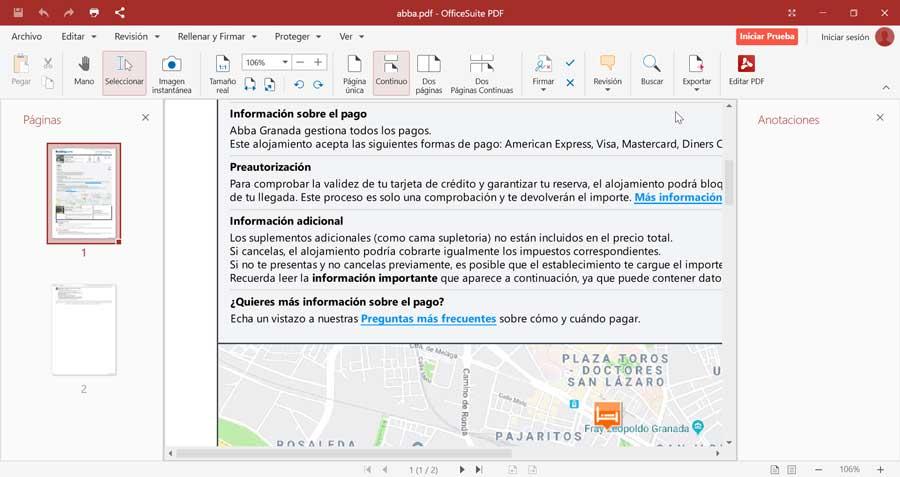Go to first page in status bar

tap(367, 470)
